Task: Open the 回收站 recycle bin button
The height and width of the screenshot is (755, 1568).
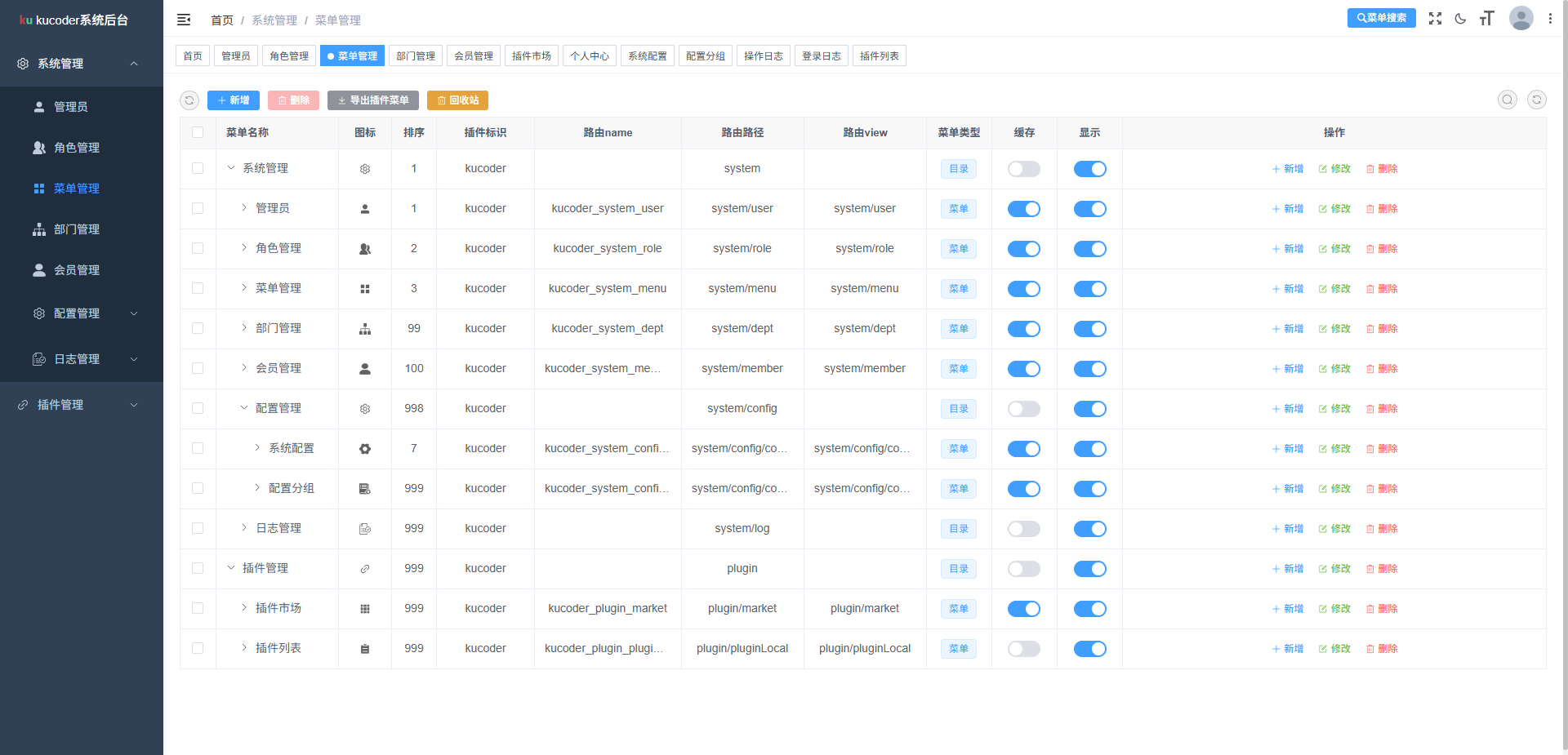Action: pyautogui.click(x=457, y=100)
